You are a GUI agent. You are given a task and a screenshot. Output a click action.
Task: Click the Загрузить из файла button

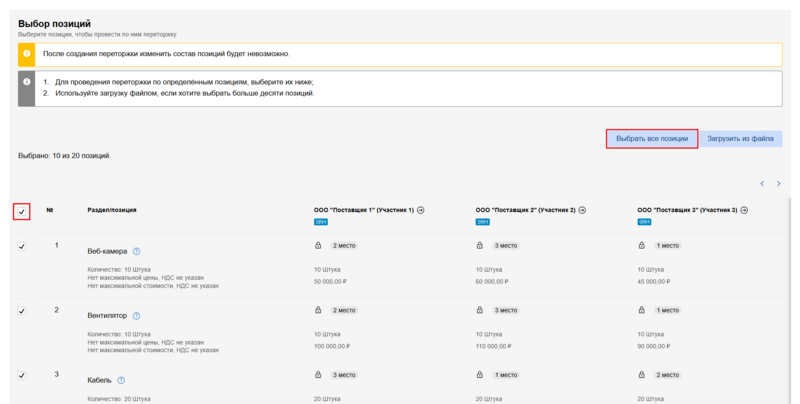coord(740,139)
